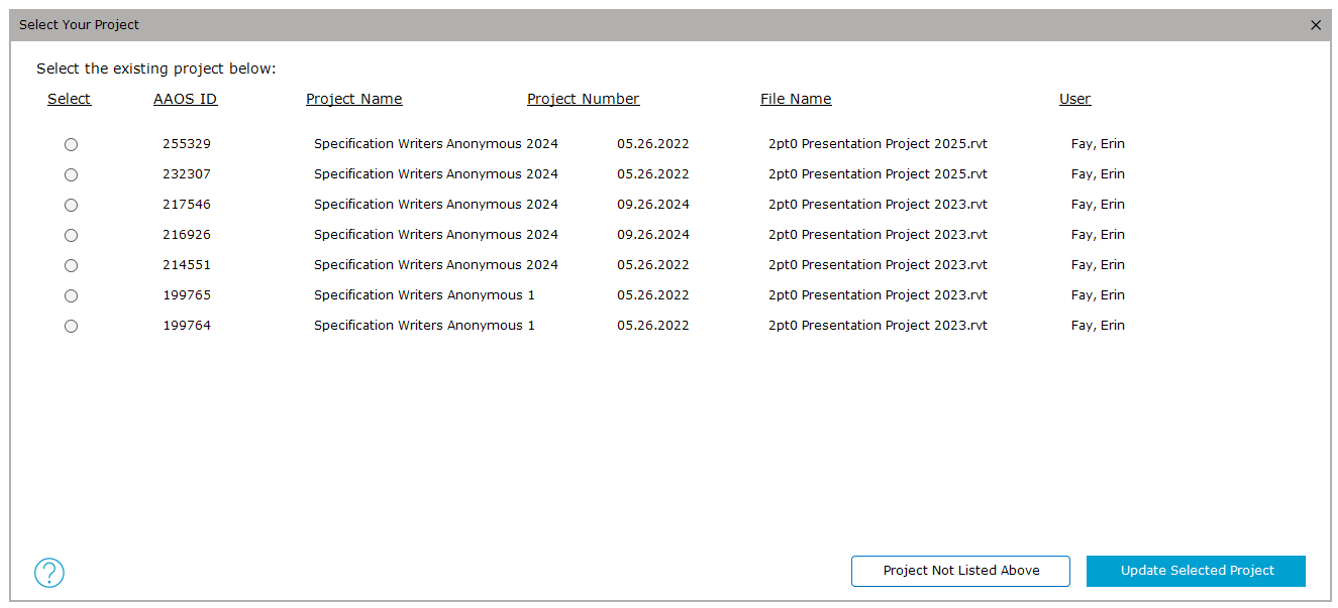
Task: Click Update Selected Project button
Action: [1196, 571]
